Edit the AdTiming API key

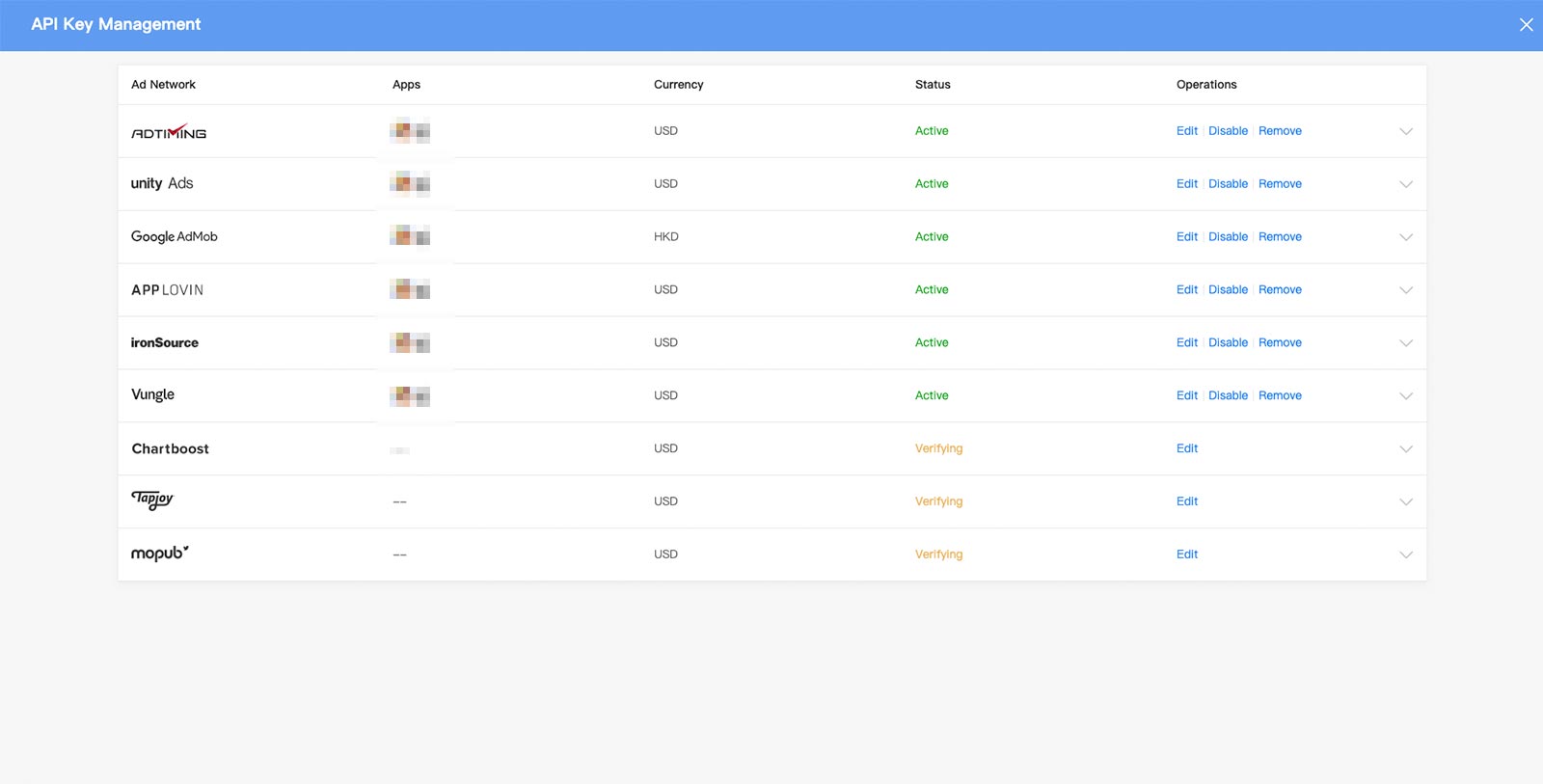pyautogui.click(x=1187, y=131)
